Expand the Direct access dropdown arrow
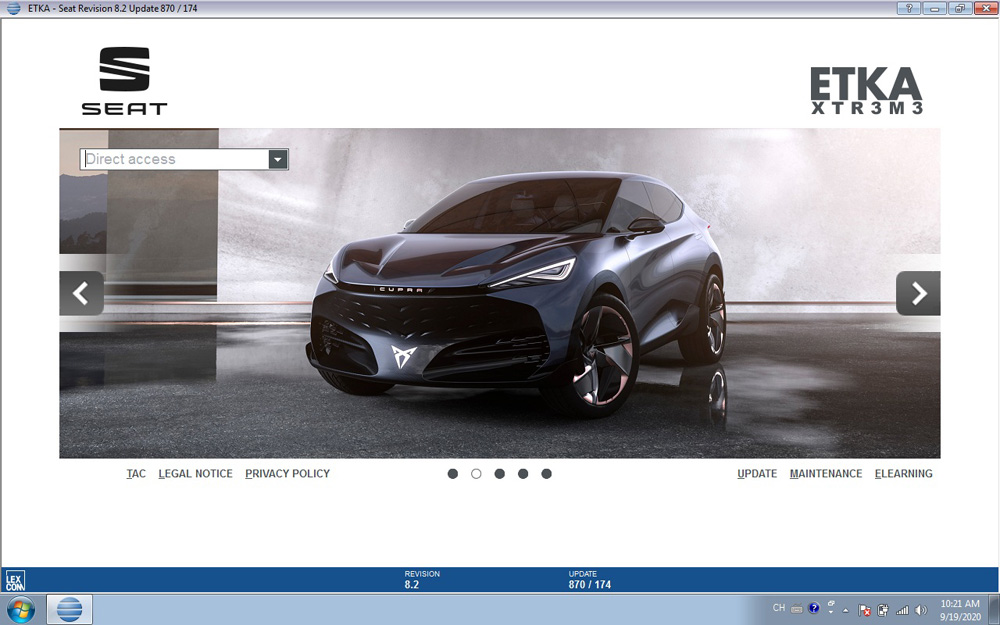 click(x=278, y=159)
